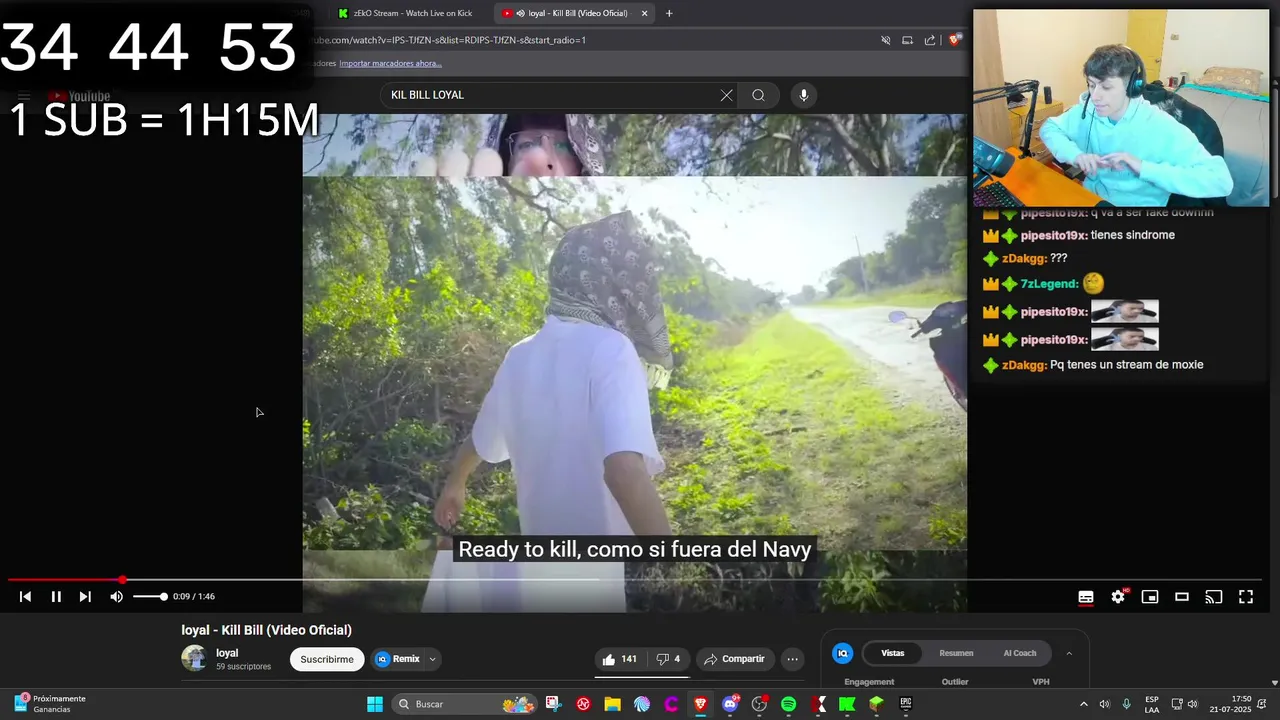Skip to the next video

tap(85, 597)
